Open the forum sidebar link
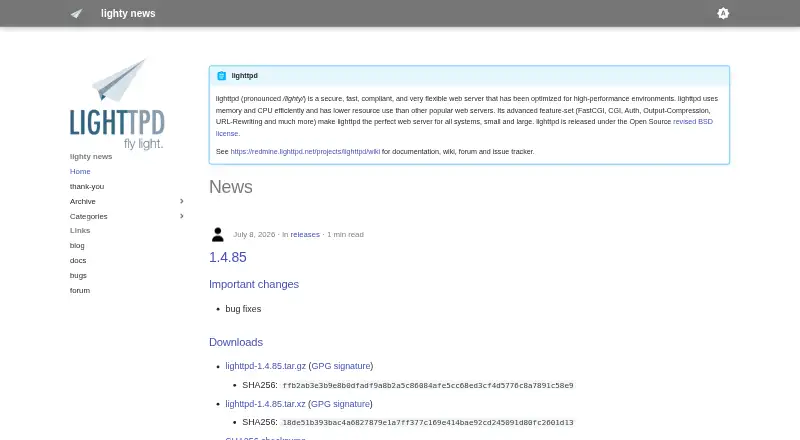This screenshot has height=440, width=800. 80,290
